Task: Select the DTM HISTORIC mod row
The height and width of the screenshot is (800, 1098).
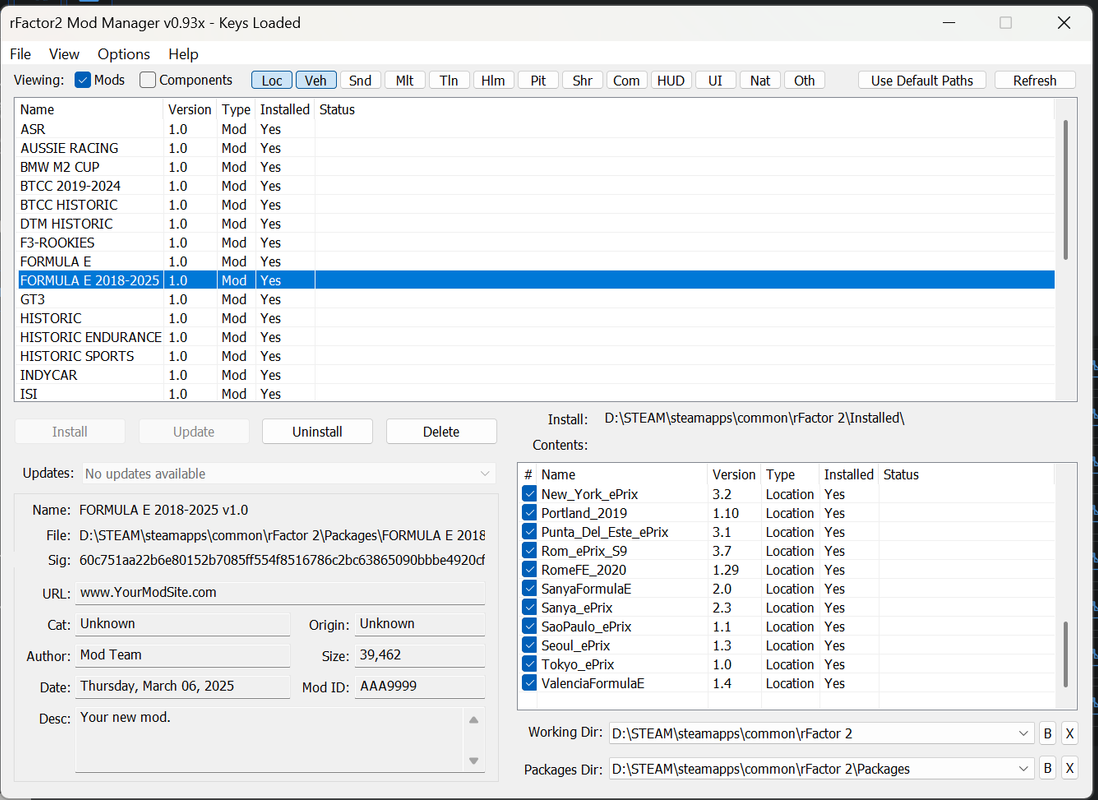Action: click(x=536, y=223)
